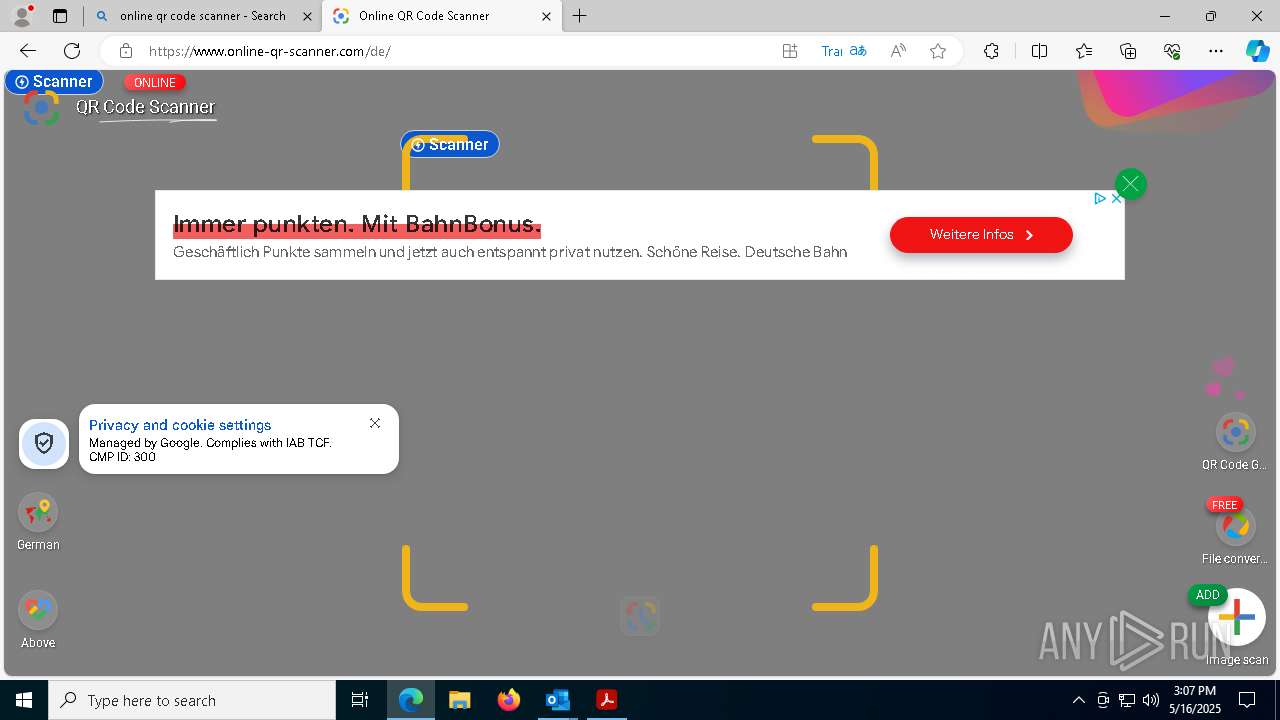The height and width of the screenshot is (720, 1280).
Task: Close the Online QR Code Scanner tab
Action: tap(546, 16)
